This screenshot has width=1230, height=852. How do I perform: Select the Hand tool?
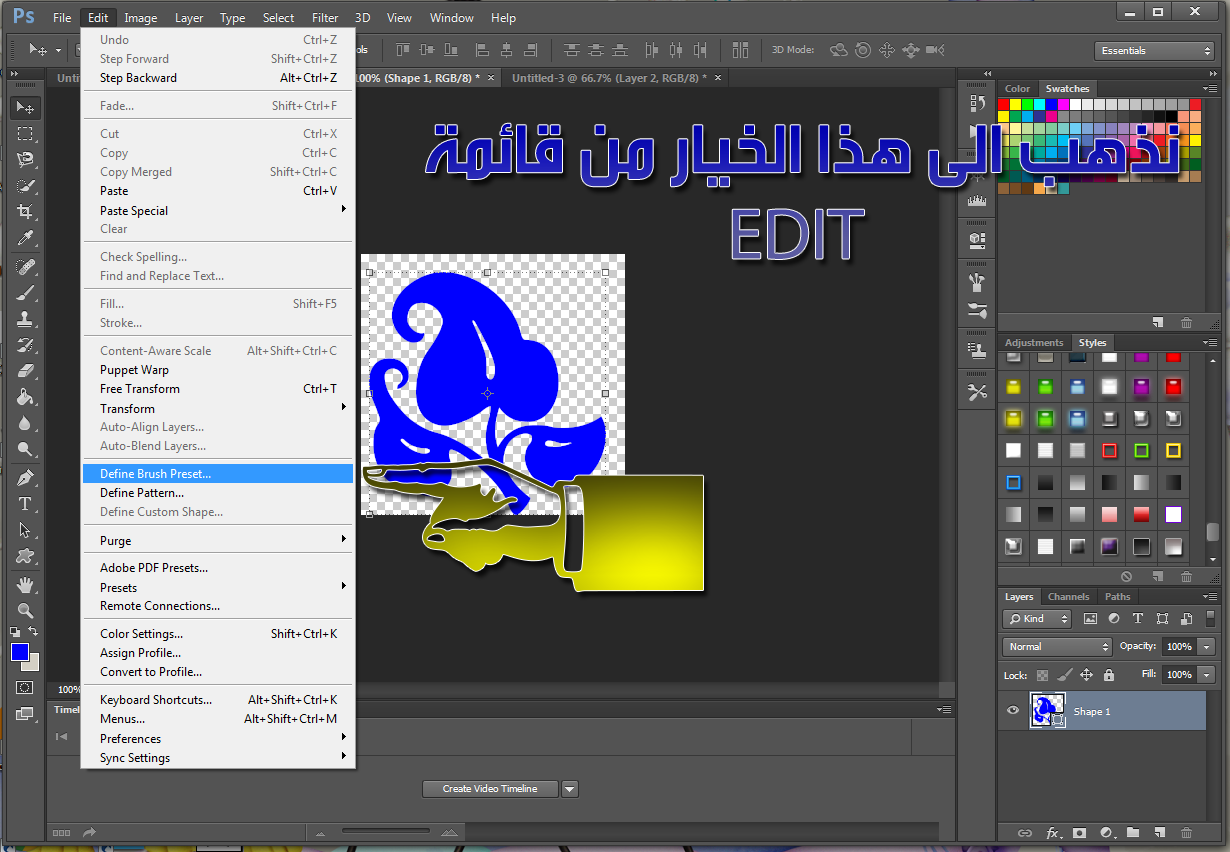(x=25, y=584)
